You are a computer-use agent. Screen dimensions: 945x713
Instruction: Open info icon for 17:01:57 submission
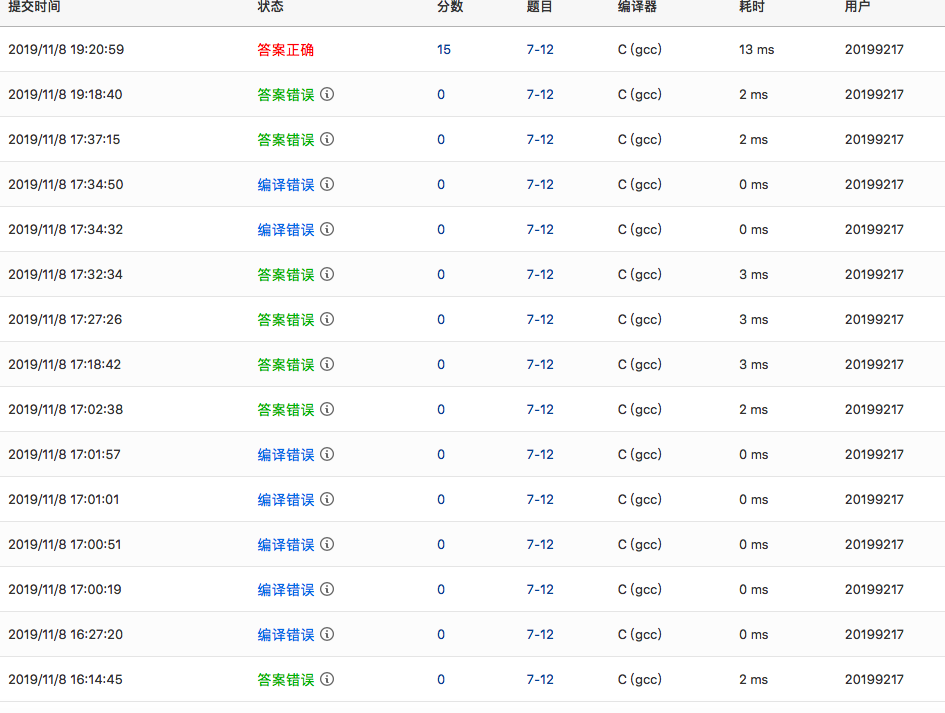pos(327,454)
